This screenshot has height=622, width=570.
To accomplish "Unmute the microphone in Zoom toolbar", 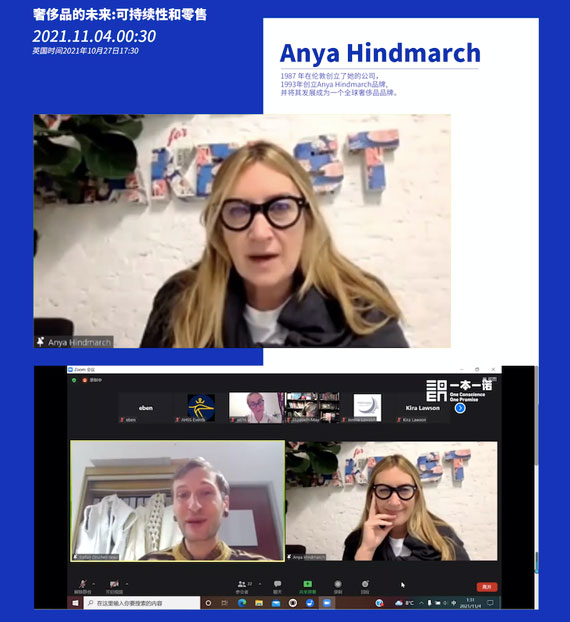I will (x=83, y=584).
